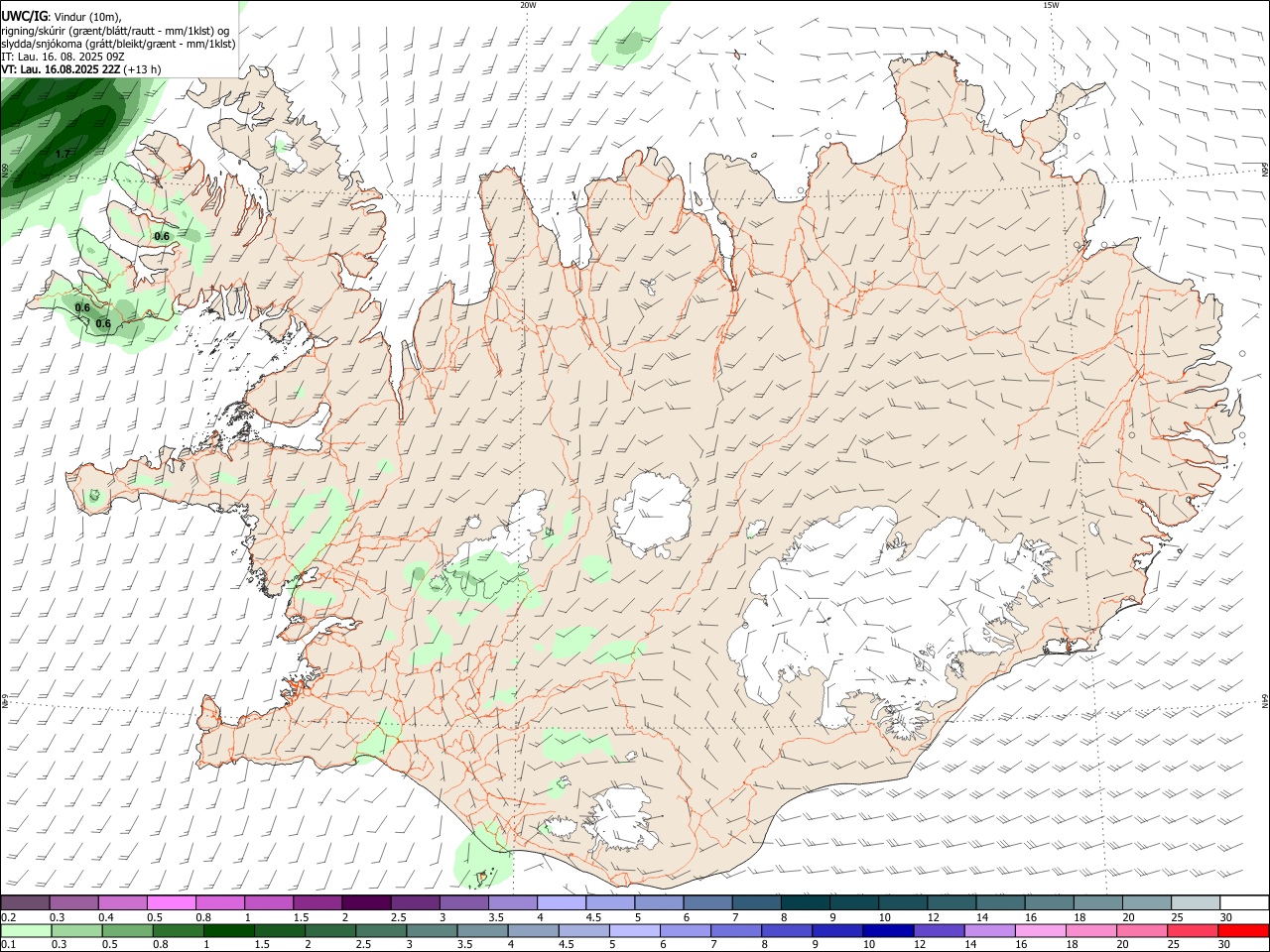This screenshot has height=952, width=1270.
Task: Select the initial time line IT: Lau. 16. 08. 2025 09Z
Action: point(63,57)
